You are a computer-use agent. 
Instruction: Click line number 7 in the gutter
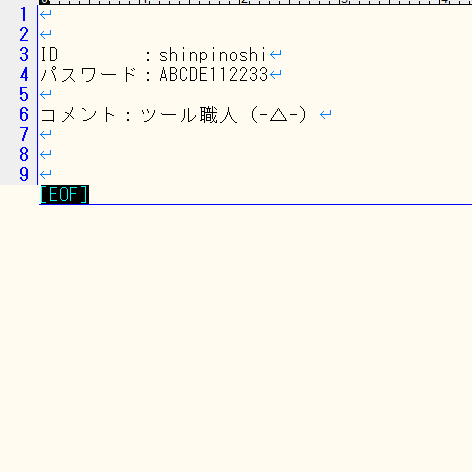coord(24,134)
